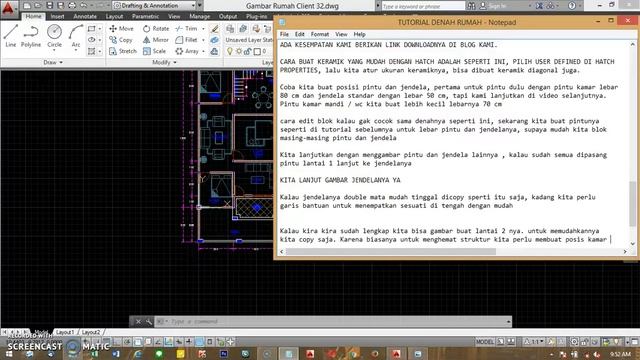
Task: Click the Array tool
Action: tap(187, 51)
